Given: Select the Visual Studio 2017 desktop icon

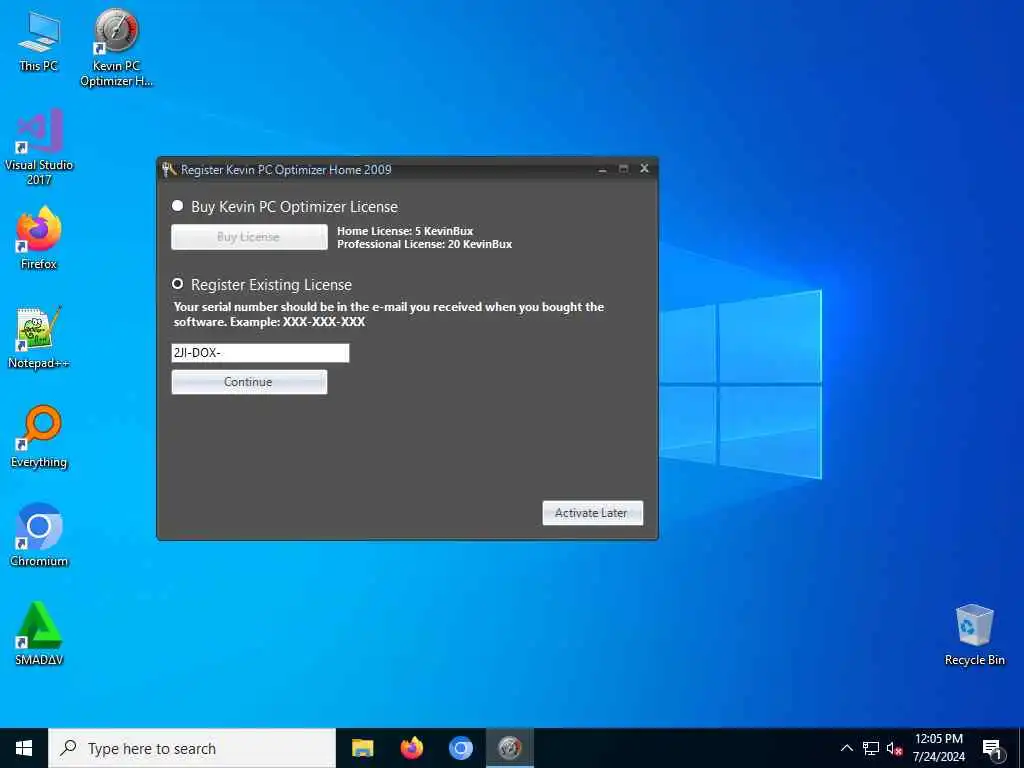Looking at the screenshot, I should pyautogui.click(x=39, y=148).
